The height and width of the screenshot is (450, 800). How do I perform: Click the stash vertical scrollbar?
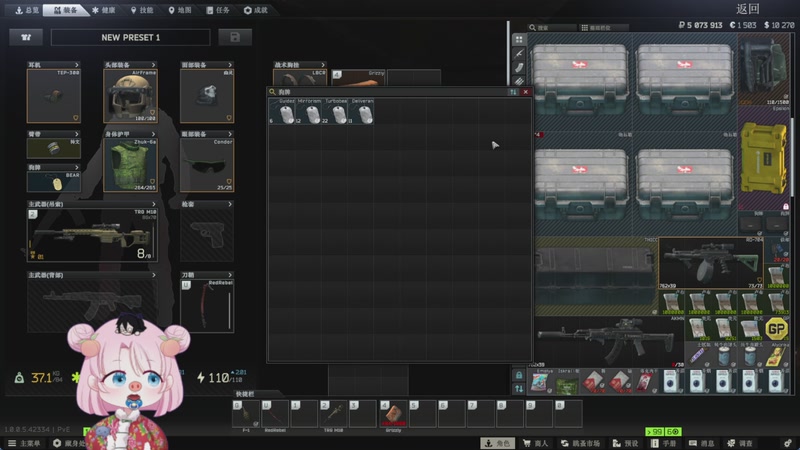792,156
